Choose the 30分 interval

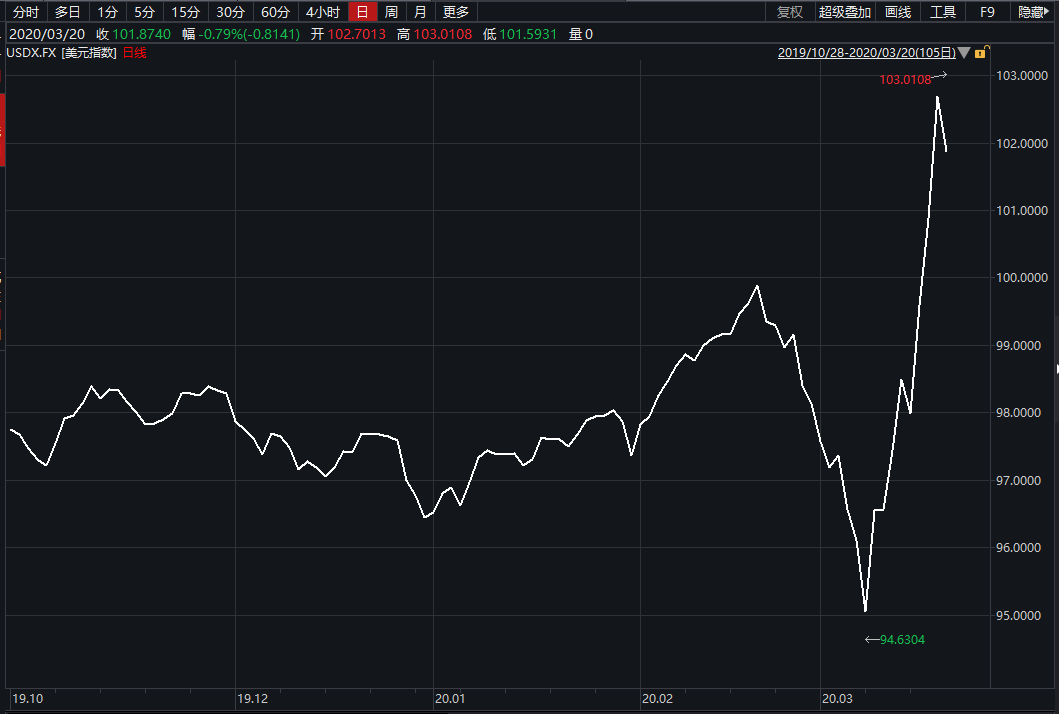231,12
